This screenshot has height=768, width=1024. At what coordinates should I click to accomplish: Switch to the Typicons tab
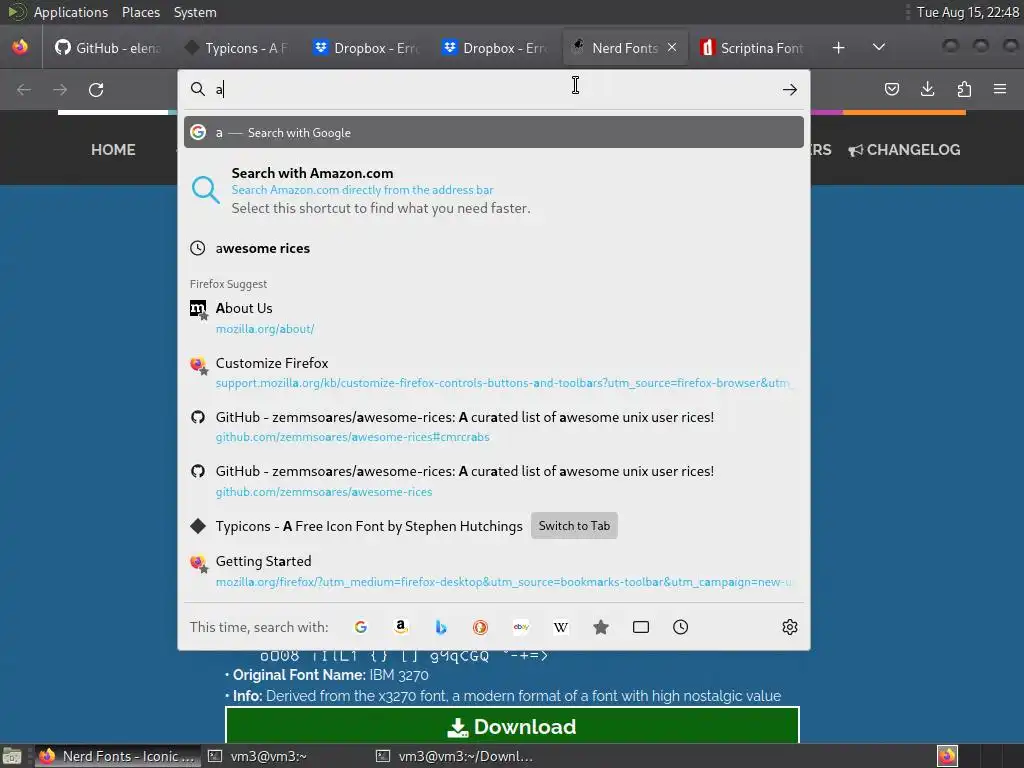(x=236, y=48)
